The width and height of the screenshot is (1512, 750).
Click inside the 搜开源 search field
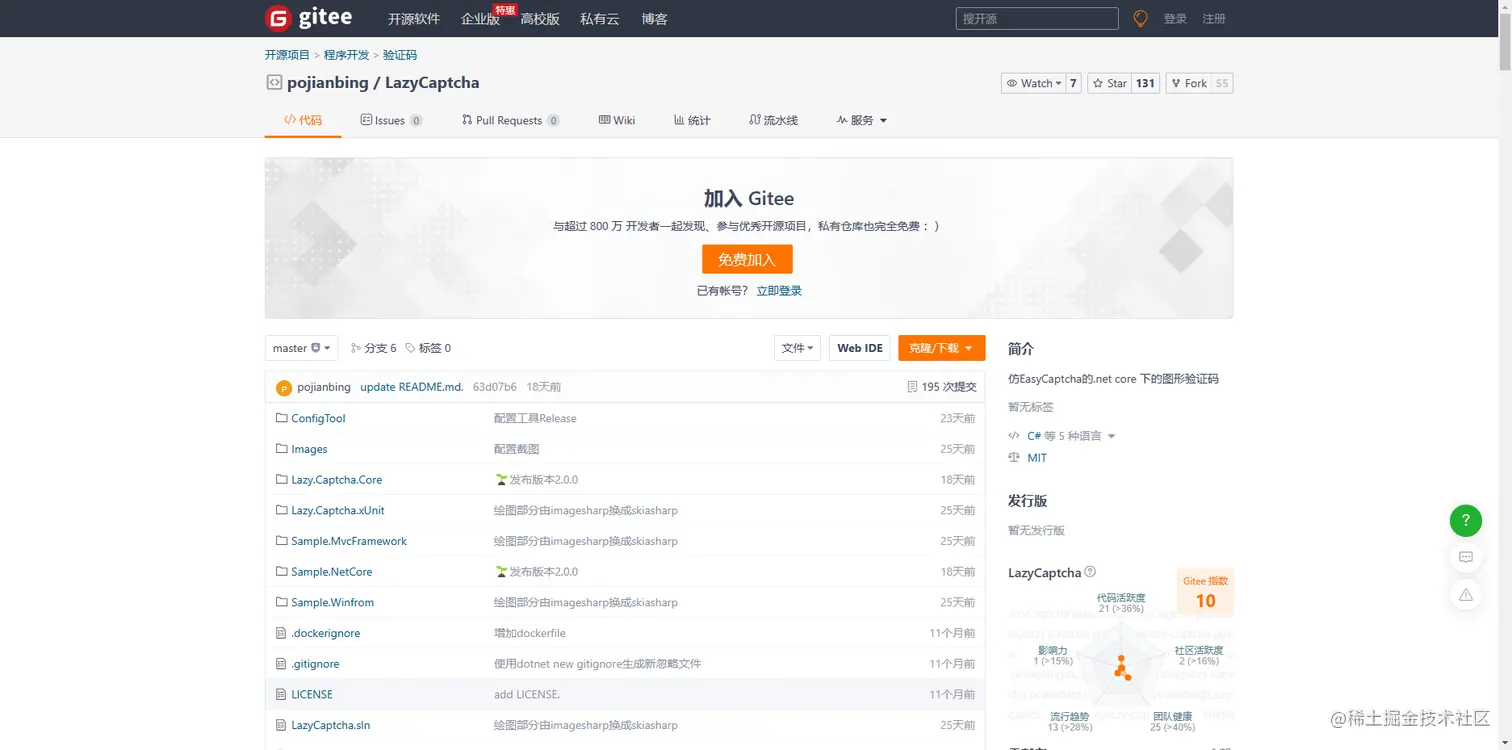coord(1036,17)
